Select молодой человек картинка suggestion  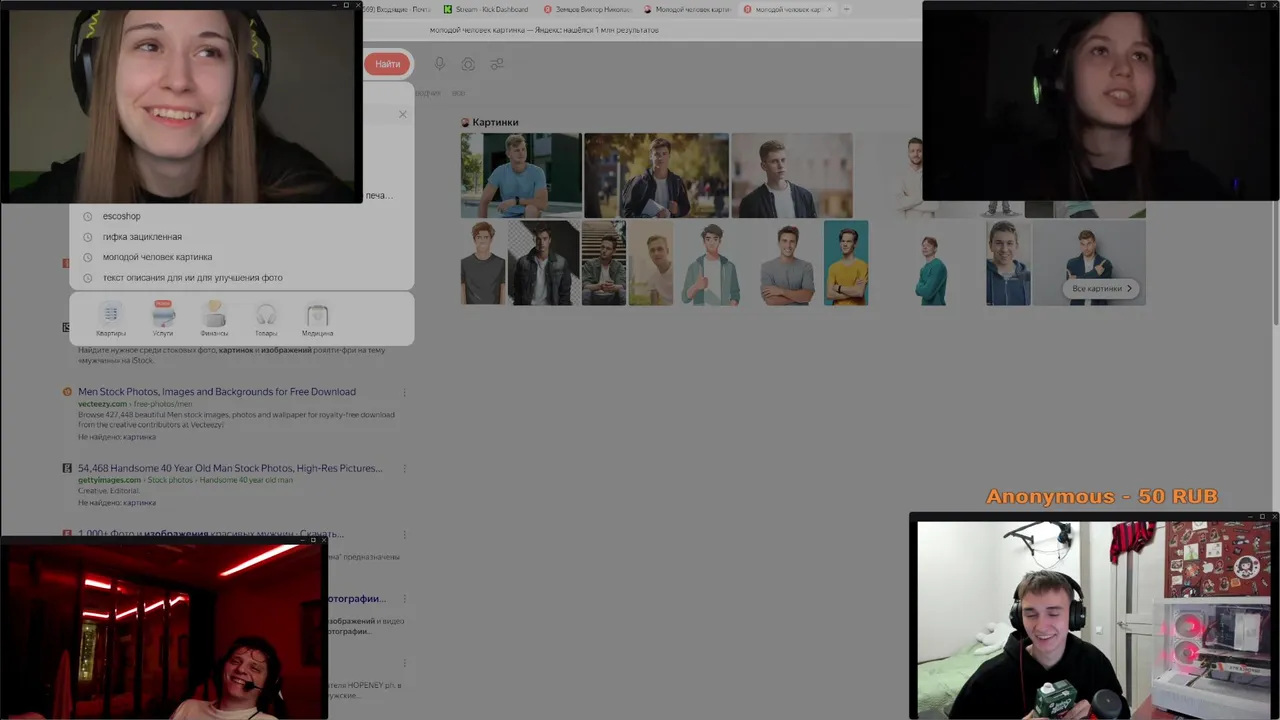coord(157,257)
